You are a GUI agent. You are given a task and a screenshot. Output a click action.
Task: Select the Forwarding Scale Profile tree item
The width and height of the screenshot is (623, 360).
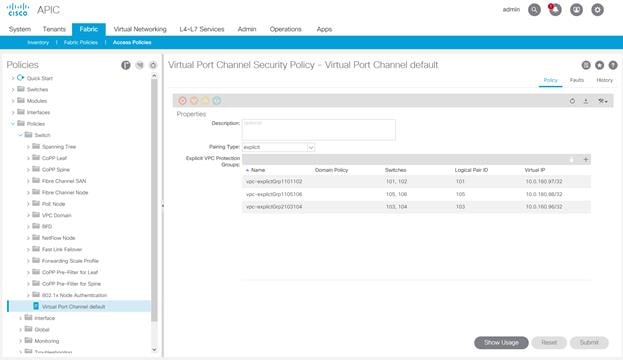pyautogui.click(x=70, y=261)
